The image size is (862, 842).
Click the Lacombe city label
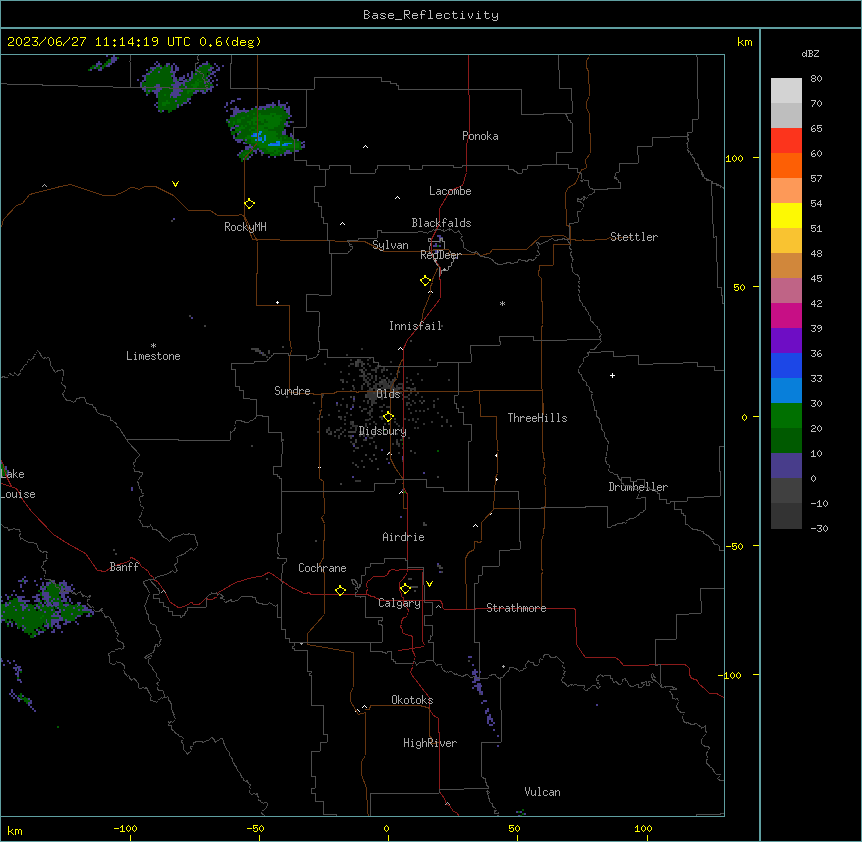(x=450, y=191)
